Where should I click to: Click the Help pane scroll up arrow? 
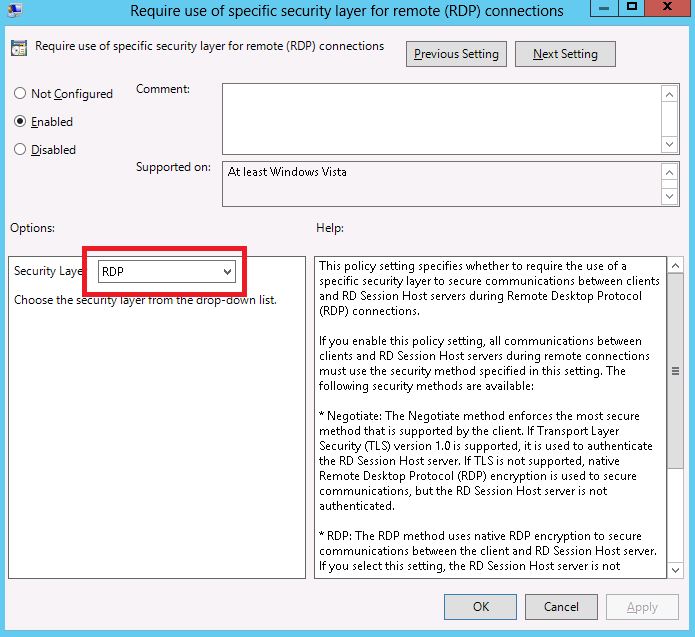click(675, 266)
